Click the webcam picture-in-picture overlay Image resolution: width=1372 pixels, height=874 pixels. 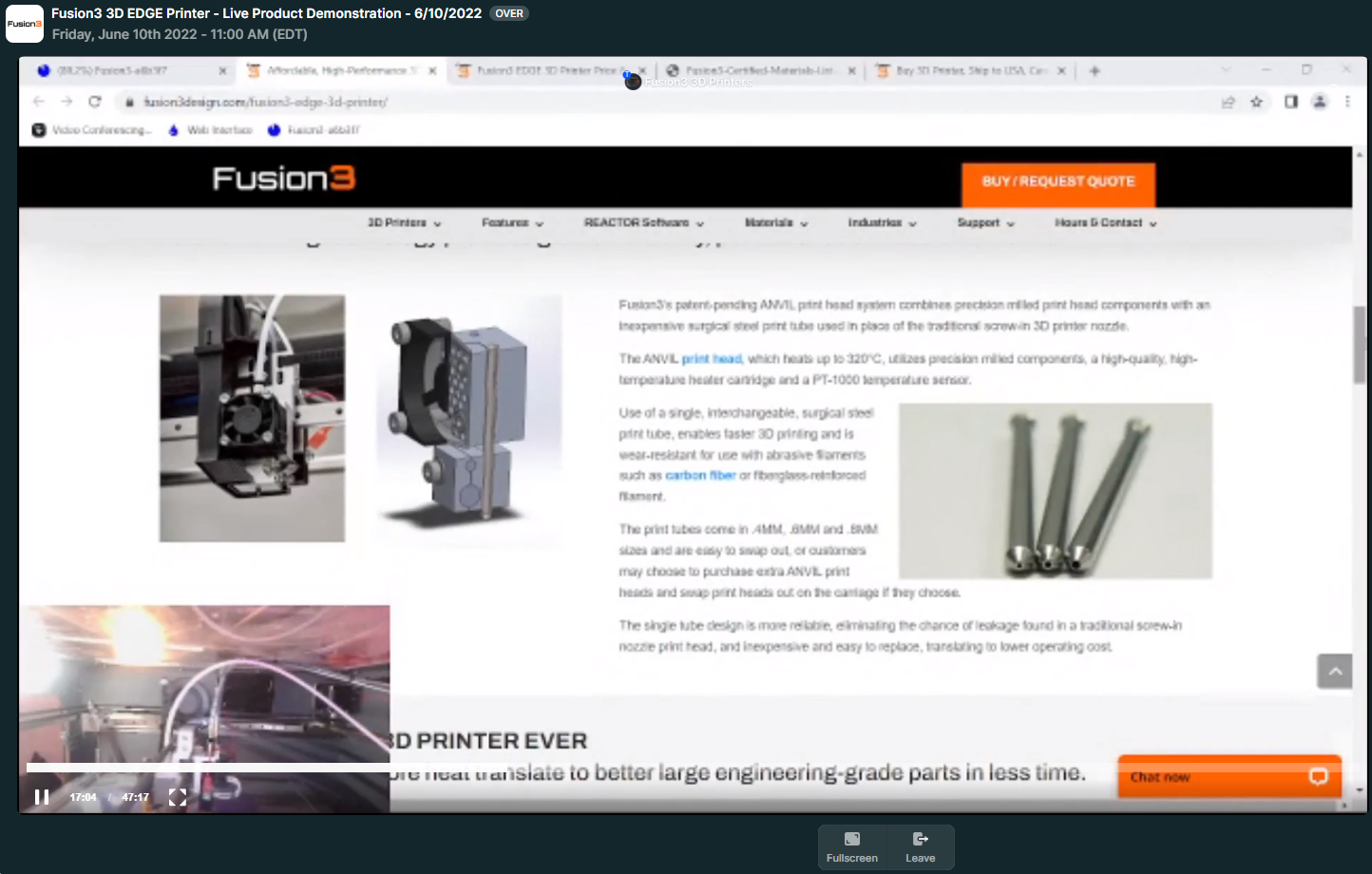204,708
